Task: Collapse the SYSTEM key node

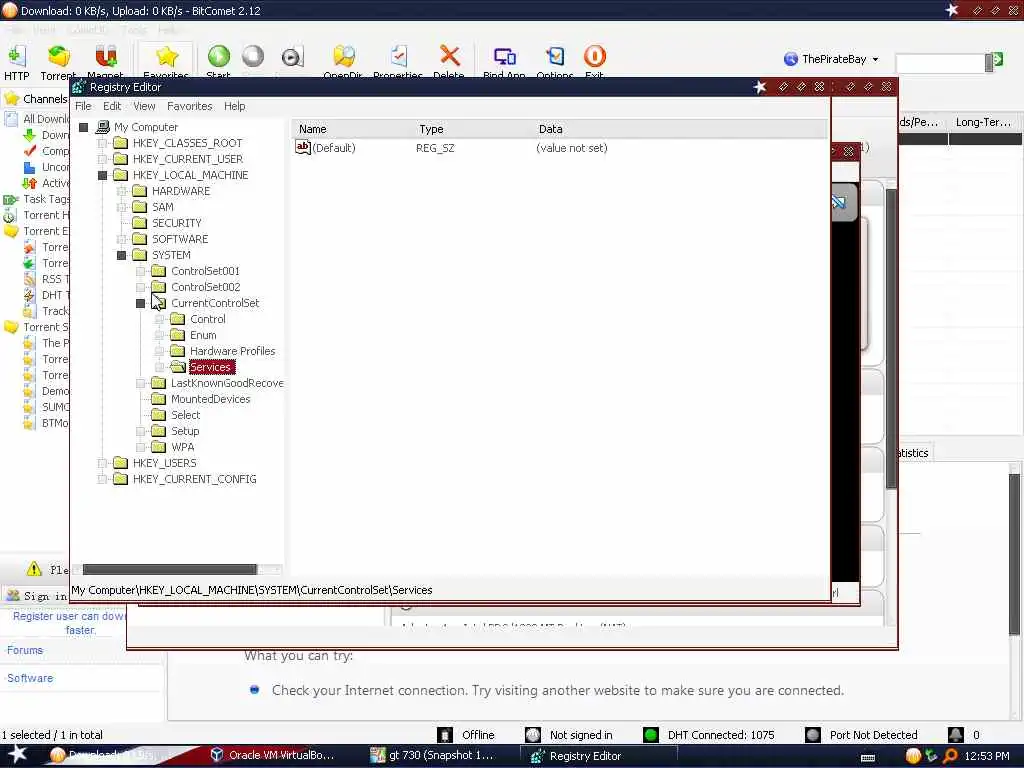Action: click(x=121, y=255)
